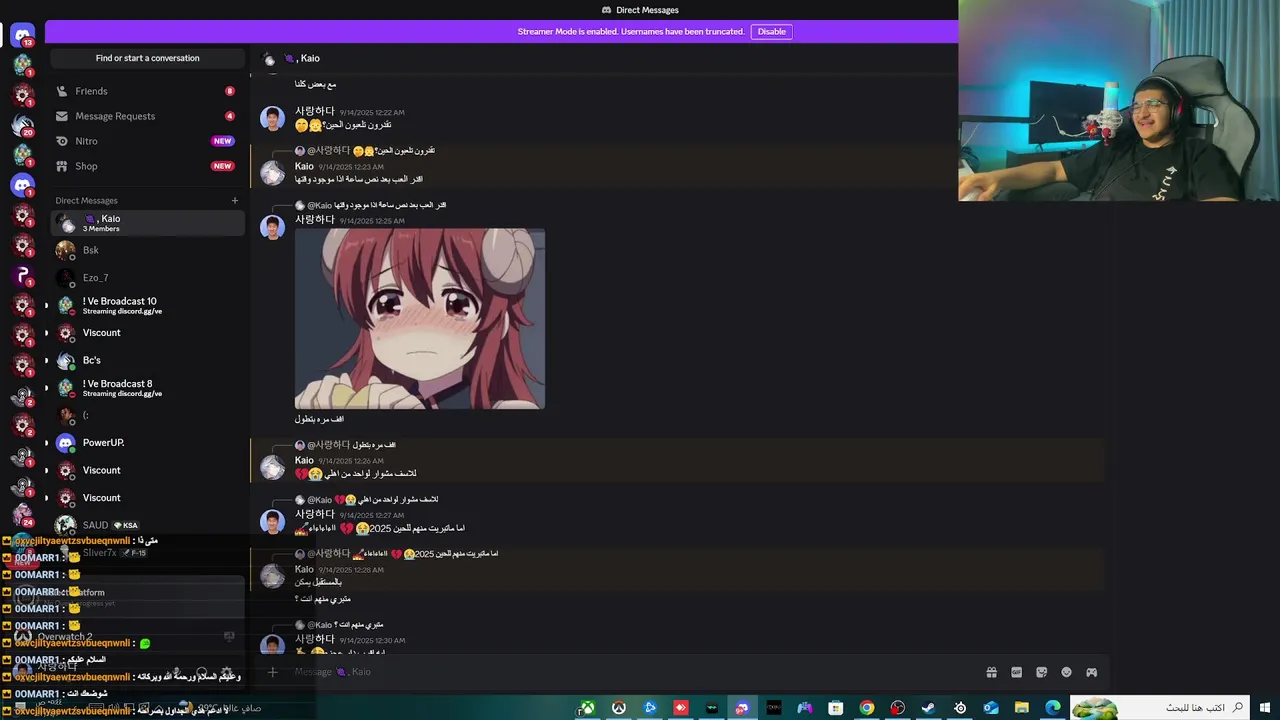The height and width of the screenshot is (720, 1280).
Task: Open Microsoft Store in taskbar
Action: click(836, 708)
